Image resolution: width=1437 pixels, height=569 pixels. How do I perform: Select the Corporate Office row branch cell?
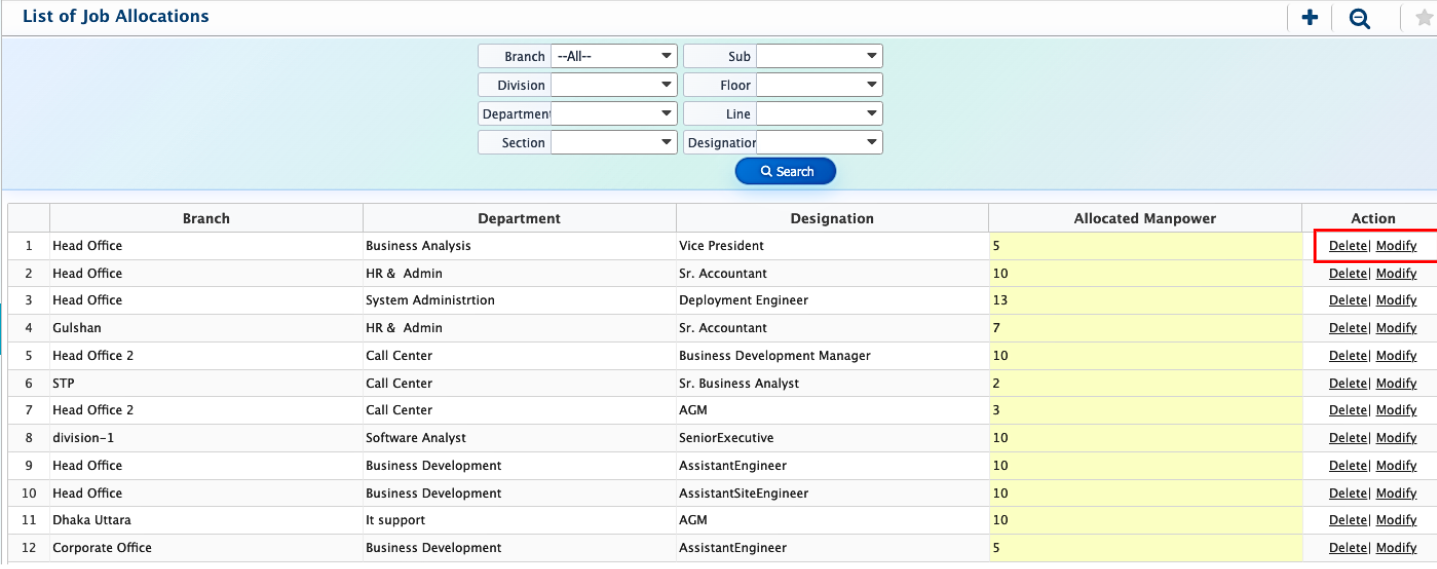pyautogui.click(x=205, y=548)
